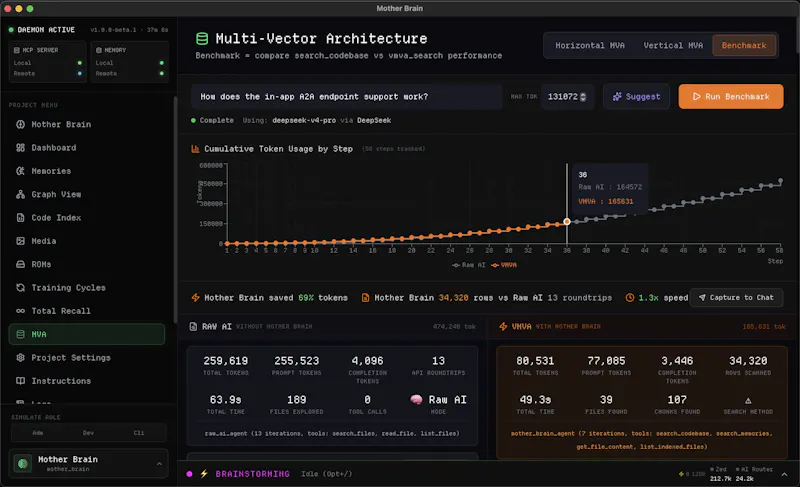Click the Media image icon
Screen dimensions: 800x487
click(20, 241)
